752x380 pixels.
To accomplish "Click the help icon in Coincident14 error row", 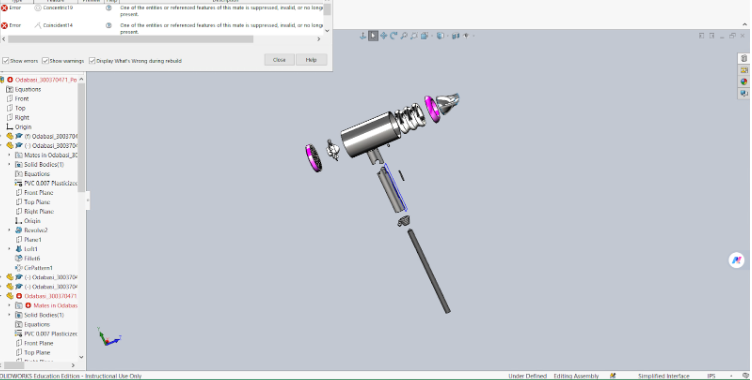I will [x=108, y=25].
